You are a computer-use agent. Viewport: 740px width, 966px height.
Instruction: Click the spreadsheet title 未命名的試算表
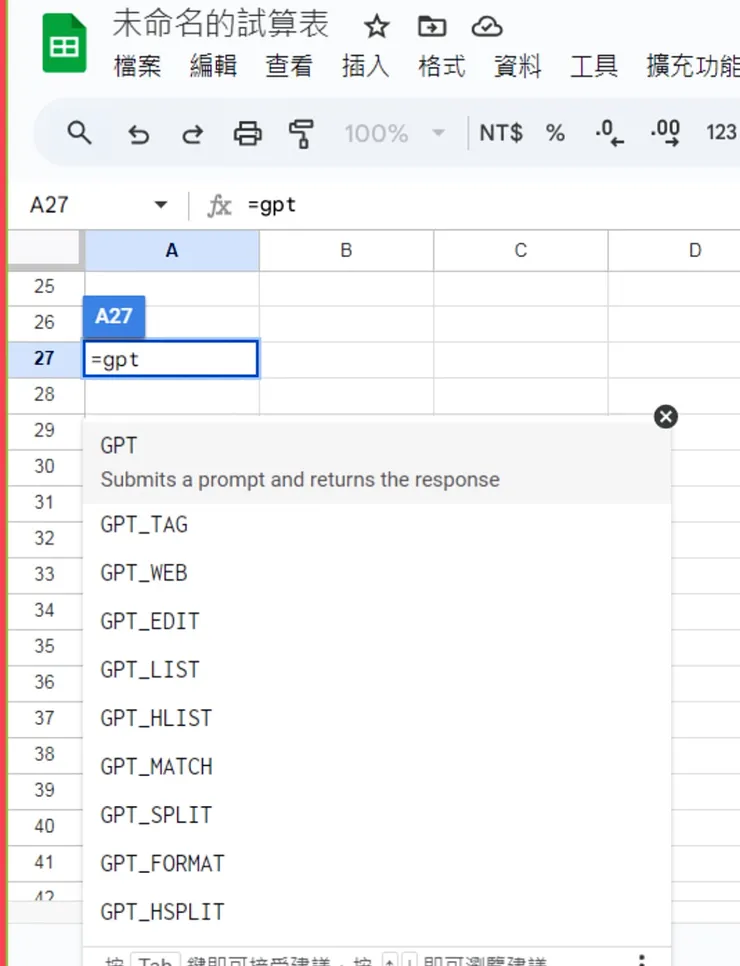(x=221, y=24)
